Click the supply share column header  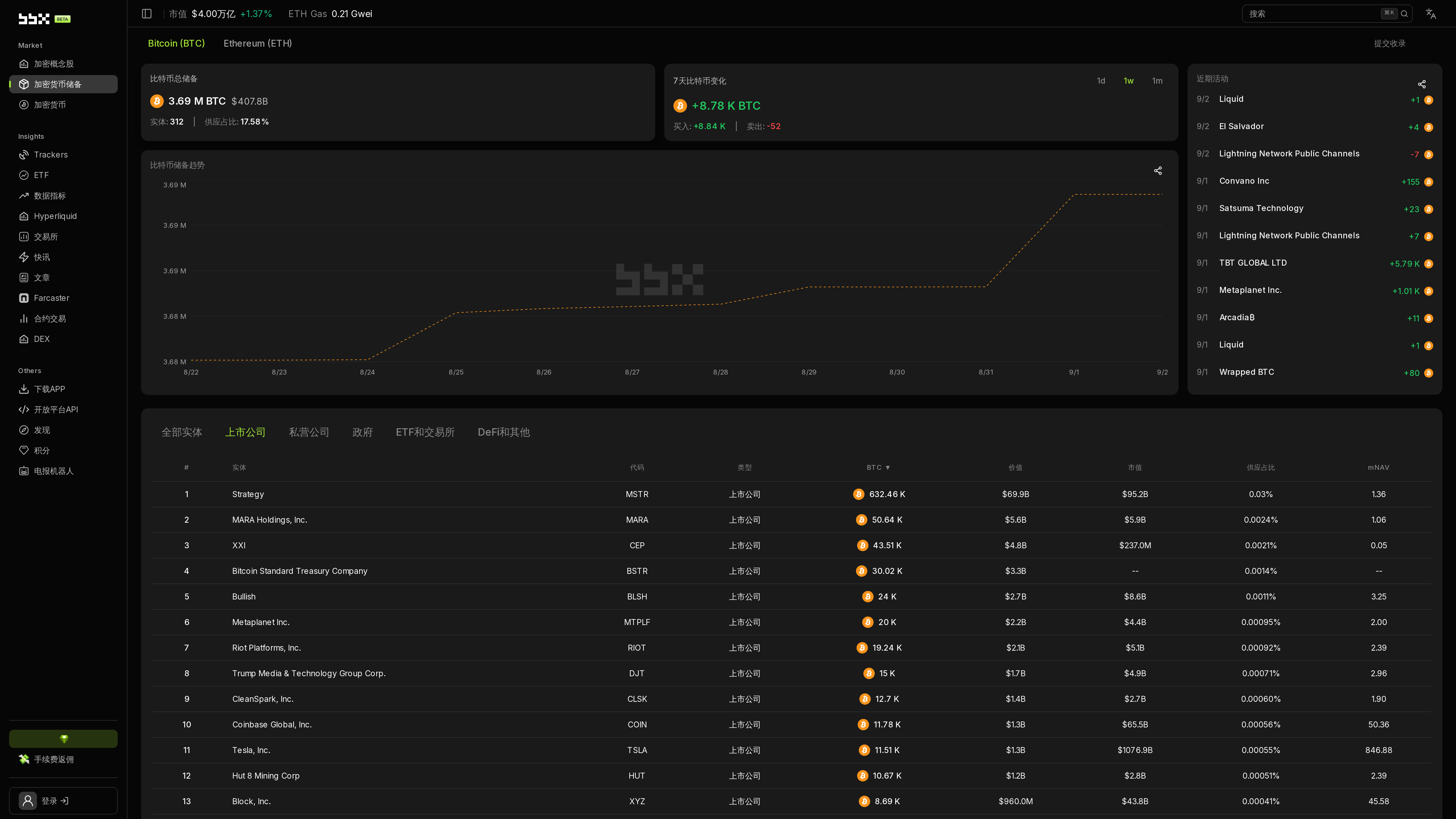[x=1260, y=468]
